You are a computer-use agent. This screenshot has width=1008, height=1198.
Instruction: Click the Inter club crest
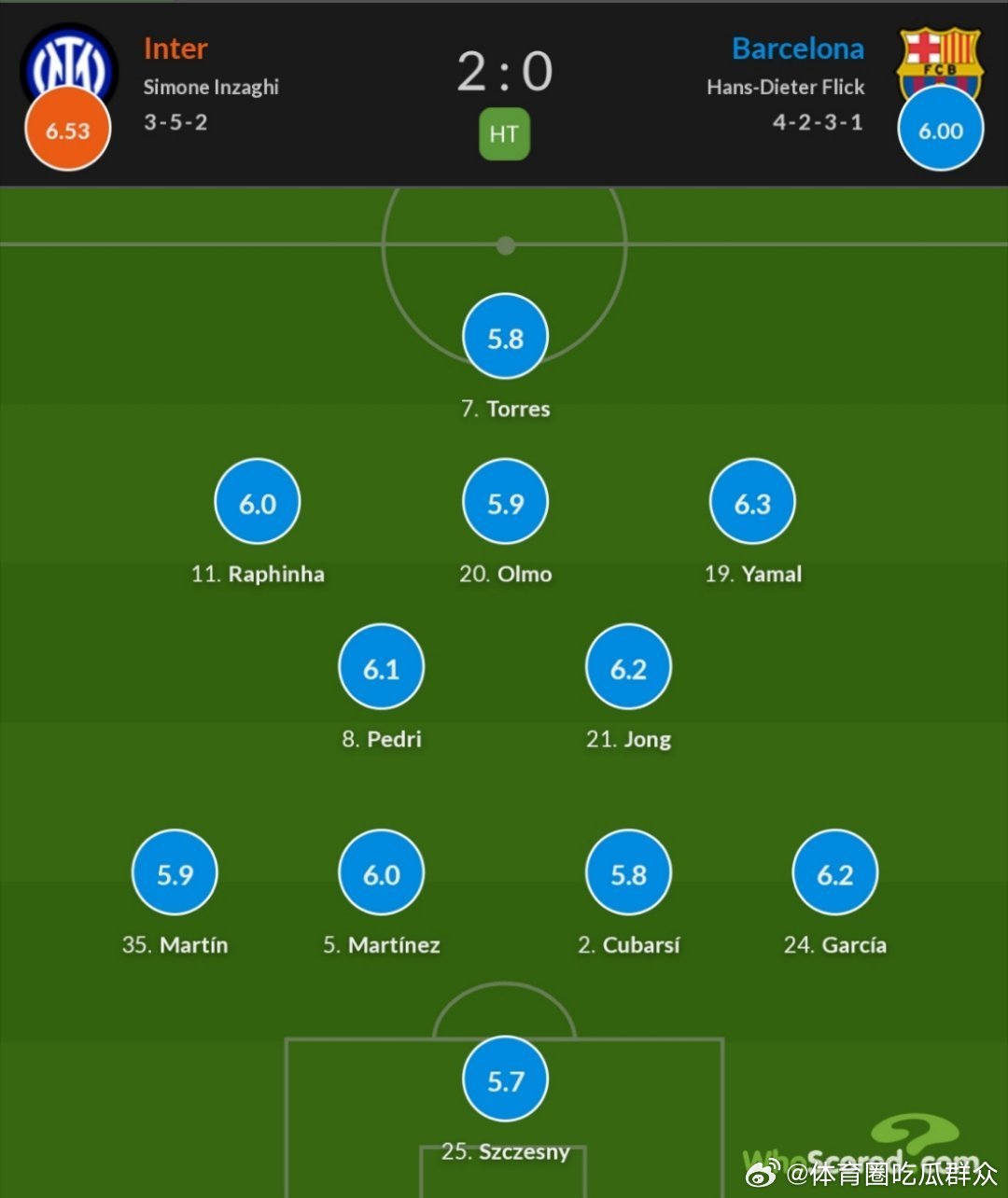coord(69,63)
